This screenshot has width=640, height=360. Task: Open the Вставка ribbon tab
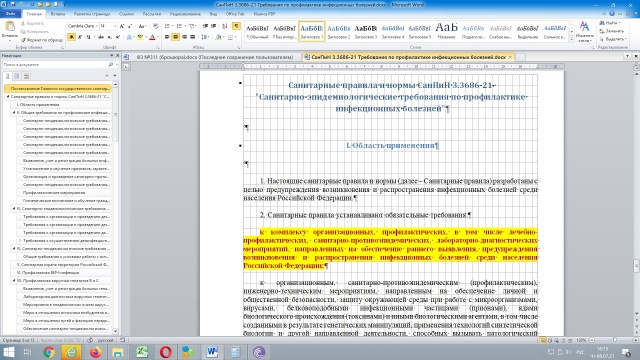tap(58, 14)
